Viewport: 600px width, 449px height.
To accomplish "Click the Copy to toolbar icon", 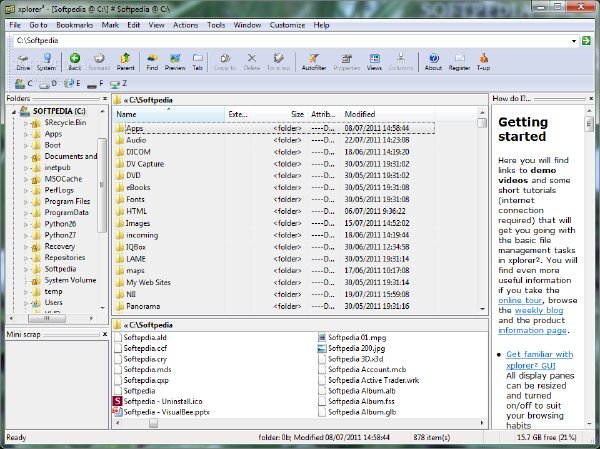I will click(x=225, y=62).
